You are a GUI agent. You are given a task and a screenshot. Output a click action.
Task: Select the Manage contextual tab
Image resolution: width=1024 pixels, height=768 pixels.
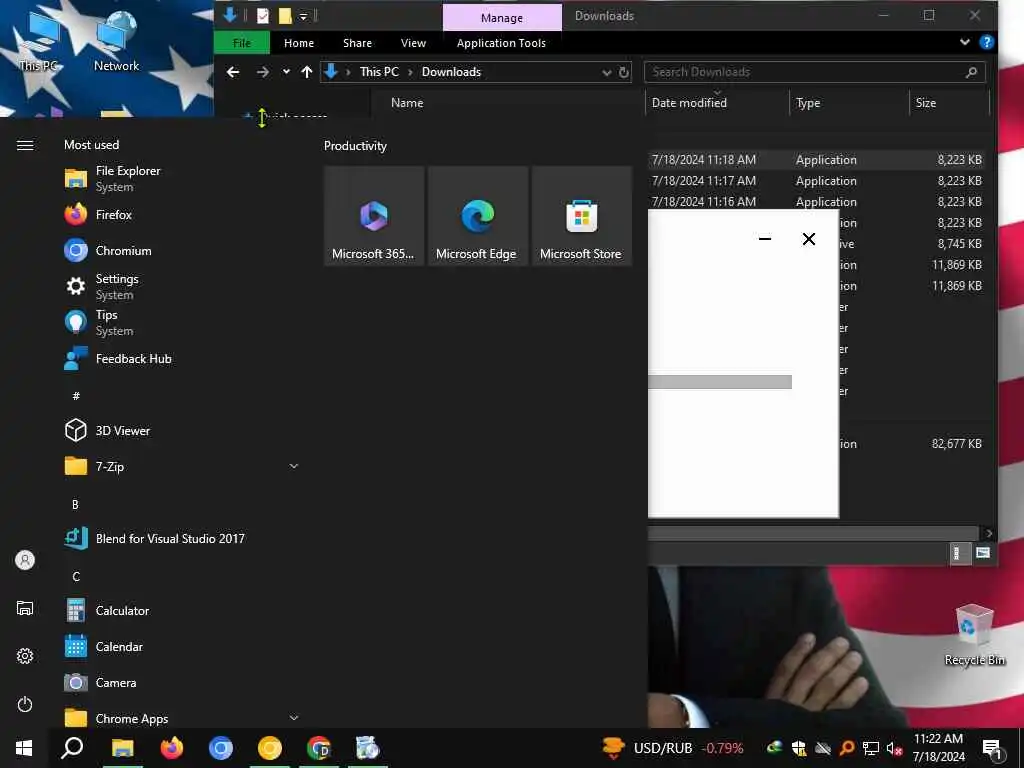click(502, 18)
